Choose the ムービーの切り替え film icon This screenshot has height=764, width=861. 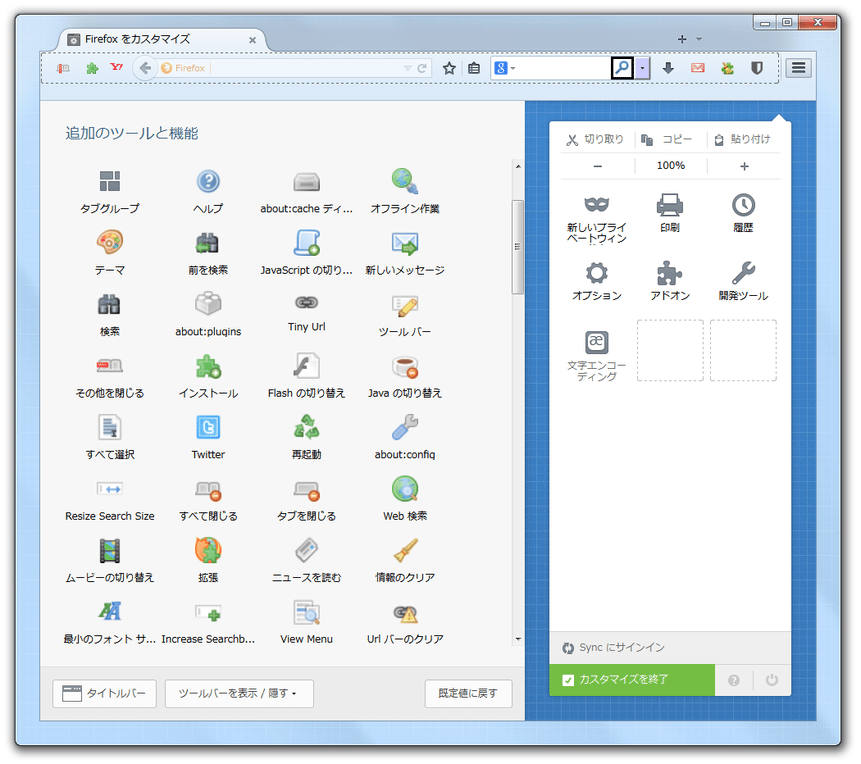[110, 550]
